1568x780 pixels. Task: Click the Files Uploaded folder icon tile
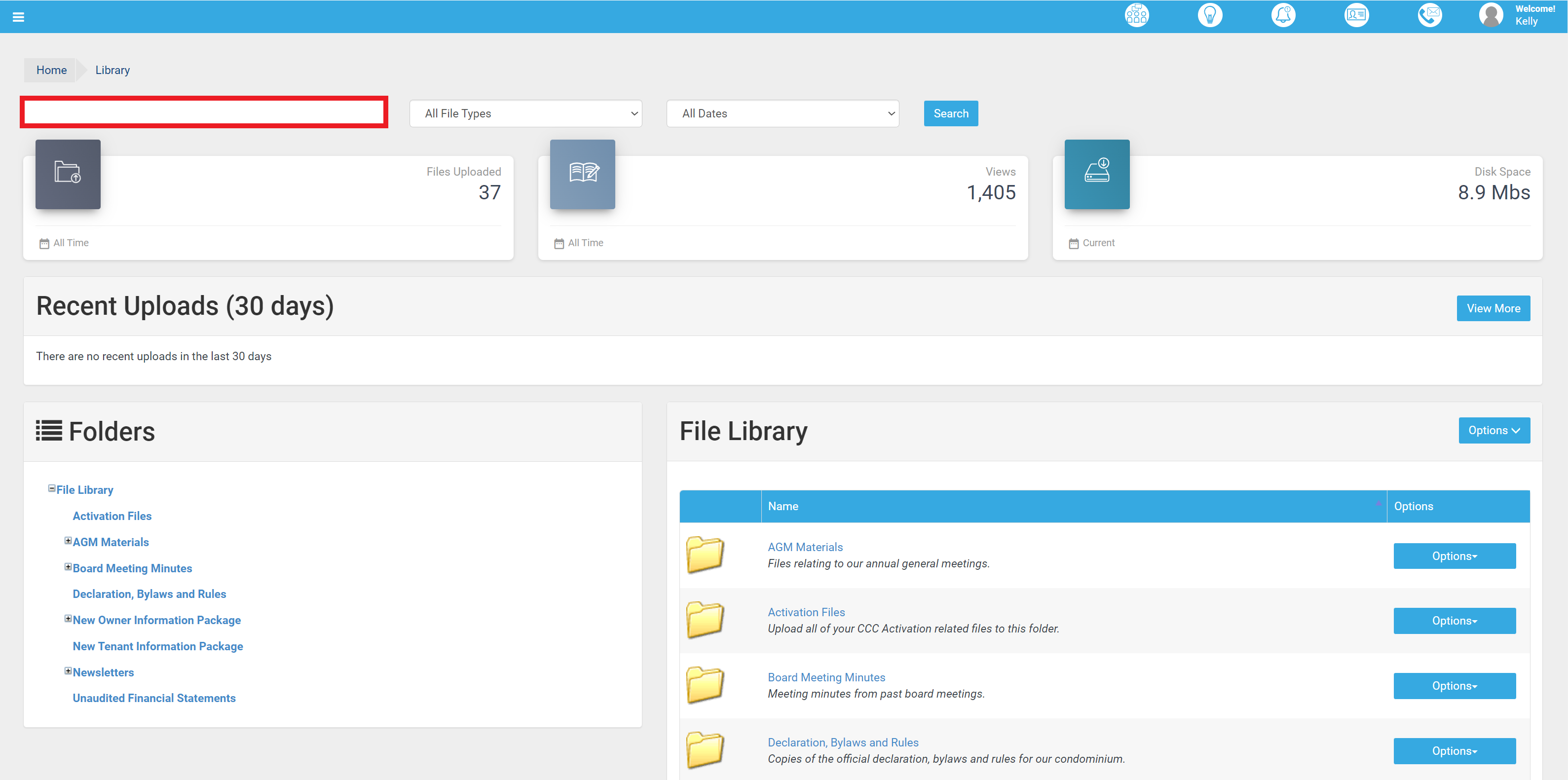coord(68,174)
